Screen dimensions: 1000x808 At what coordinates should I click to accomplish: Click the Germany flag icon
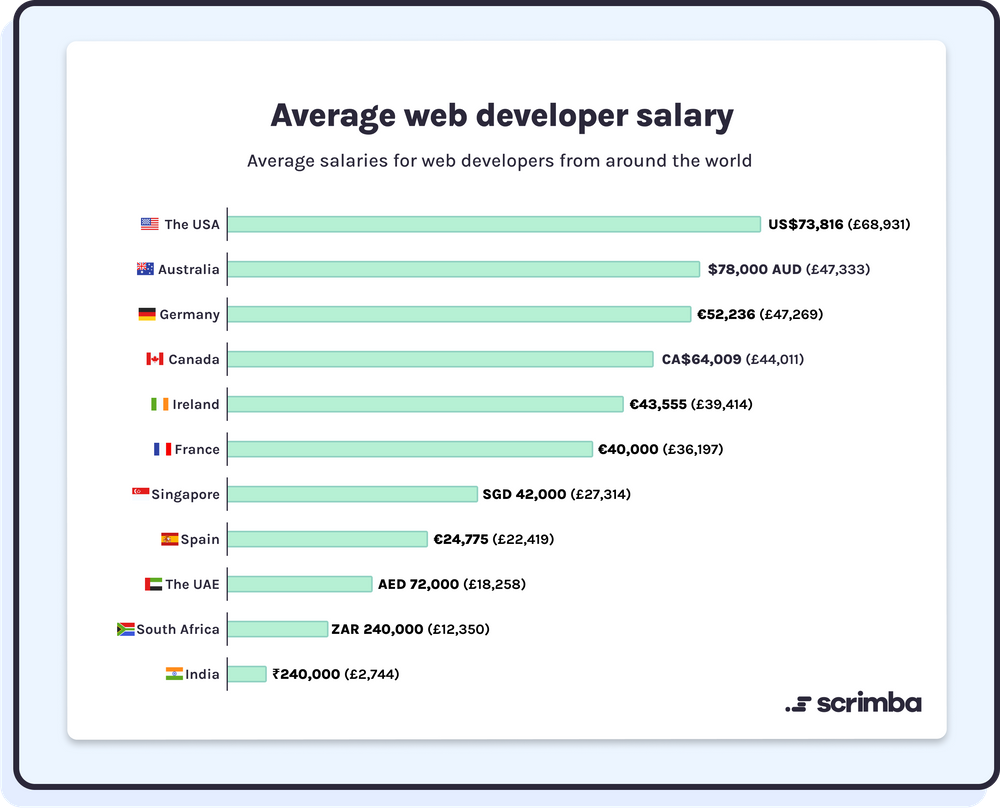(147, 314)
